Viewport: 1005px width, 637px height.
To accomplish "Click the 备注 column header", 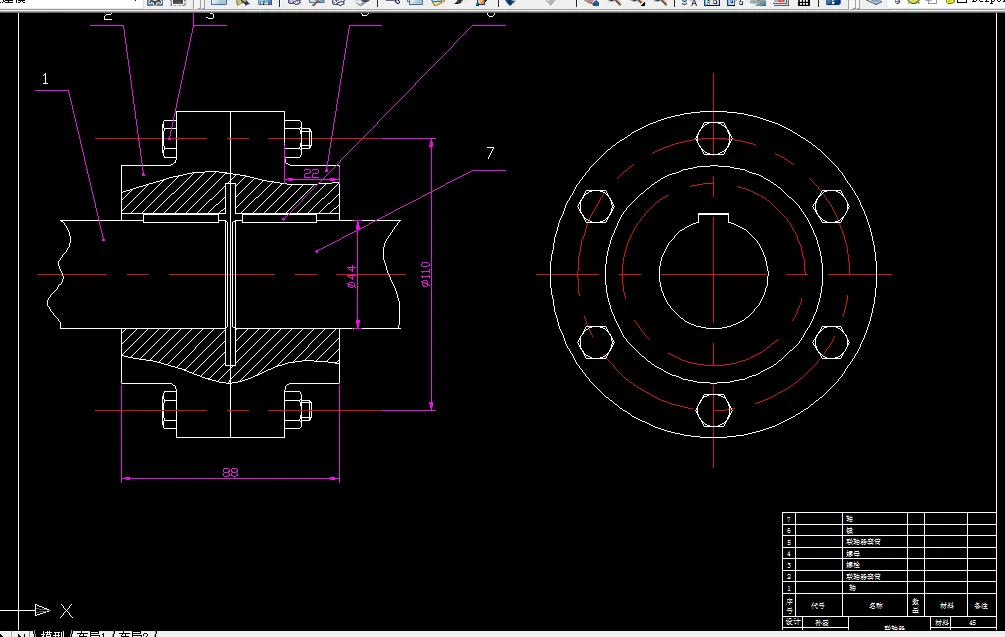I will coord(981,605).
